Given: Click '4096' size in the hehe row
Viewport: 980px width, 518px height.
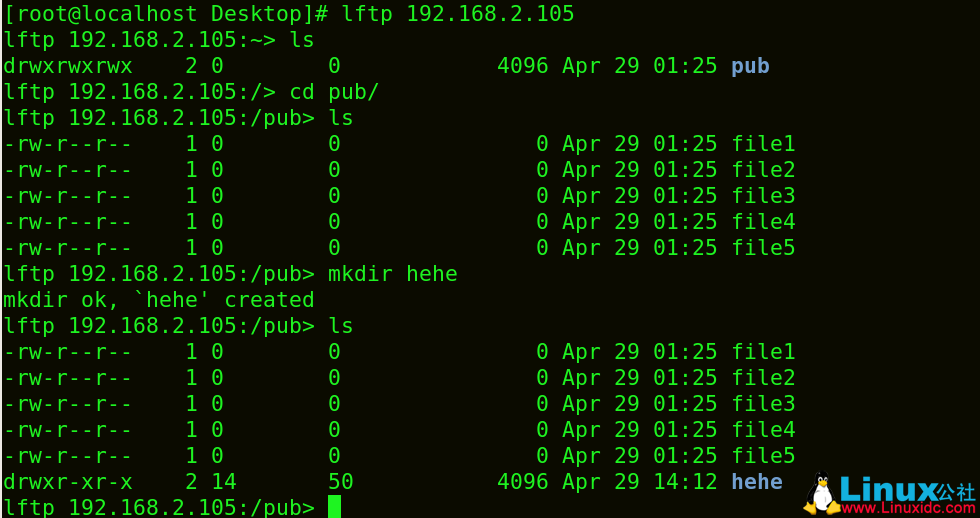Looking at the screenshot, I should [x=522, y=482].
